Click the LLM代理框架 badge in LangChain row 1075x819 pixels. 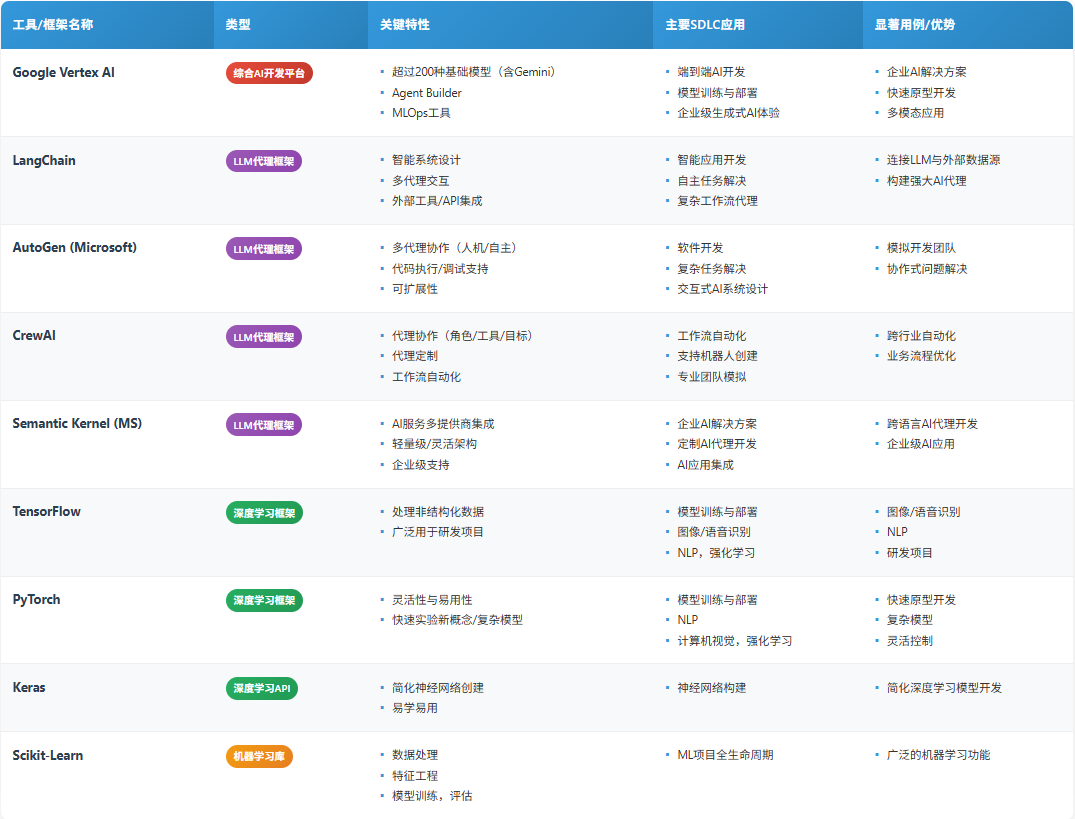click(x=264, y=161)
